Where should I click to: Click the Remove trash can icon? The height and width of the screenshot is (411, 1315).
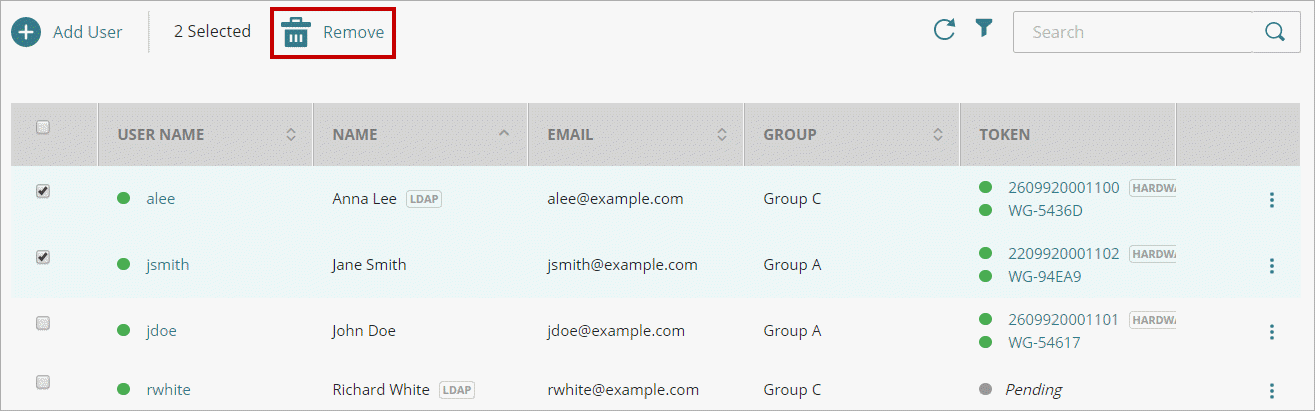[296, 32]
